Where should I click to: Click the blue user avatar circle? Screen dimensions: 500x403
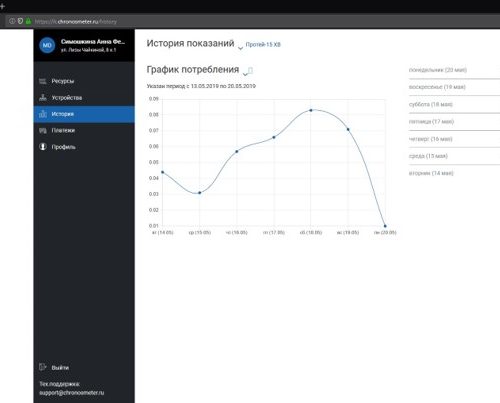(x=47, y=45)
